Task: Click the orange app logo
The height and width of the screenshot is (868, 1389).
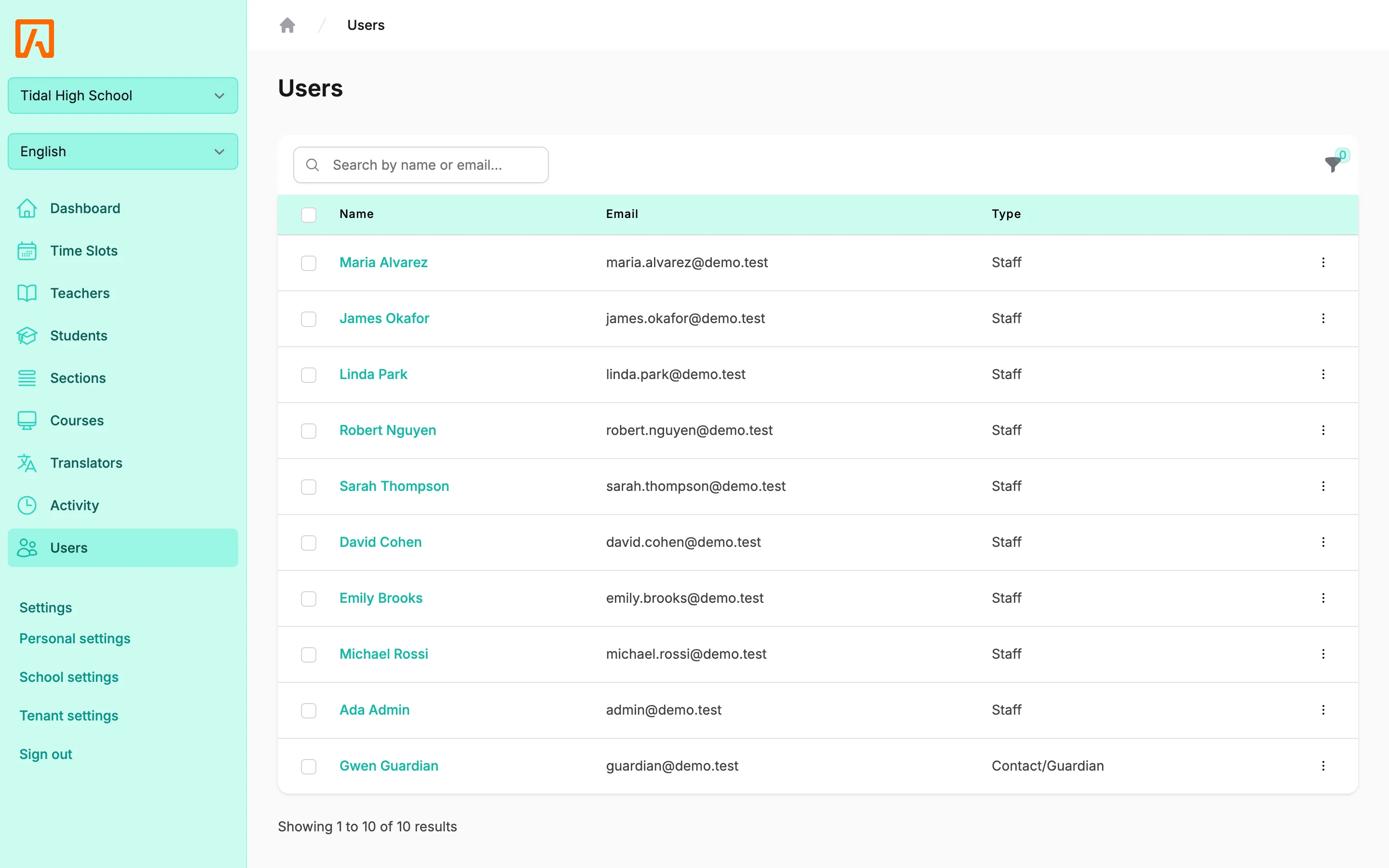Action: 34,39
